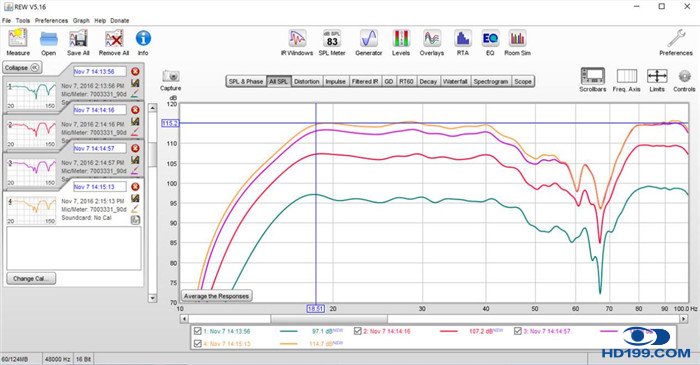The image size is (700, 365).
Task: Open the EQ window
Action: 490,43
